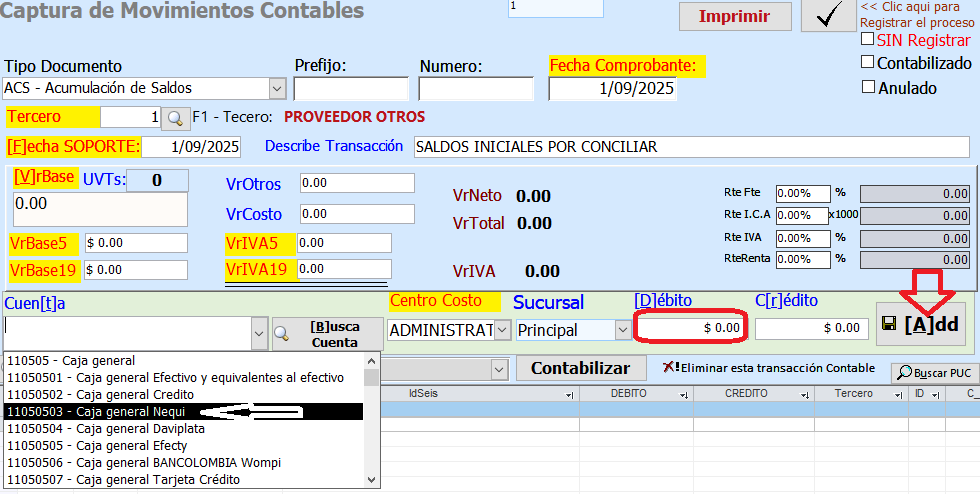Open the Sucursal Principal dropdown

click(x=622, y=329)
